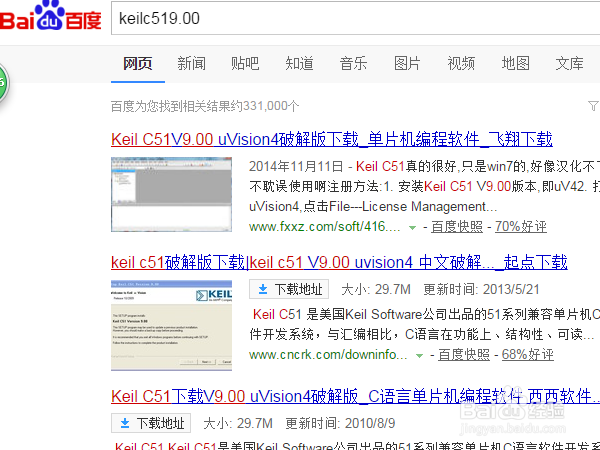Open result Keil C51下载V9.00 西西软件

(x=355, y=396)
